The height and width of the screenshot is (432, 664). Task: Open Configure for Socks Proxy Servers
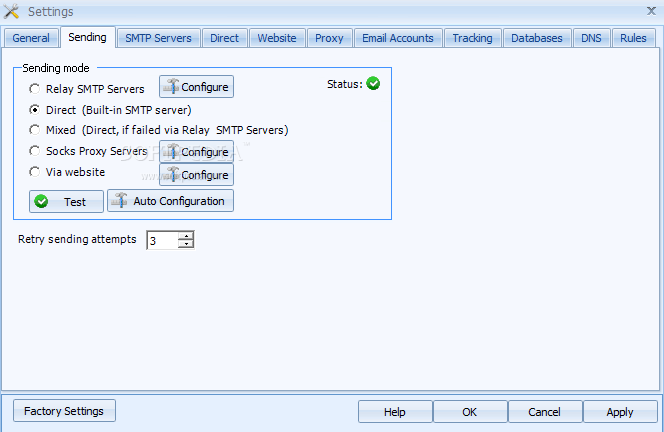pos(196,152)
